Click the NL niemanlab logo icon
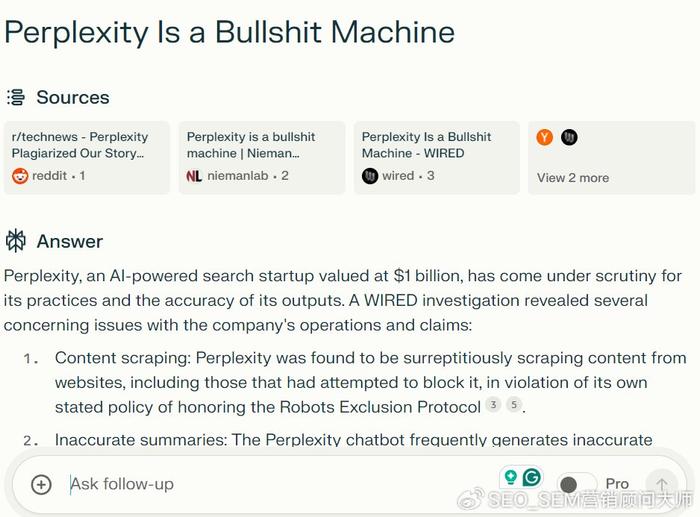 (194, 176)
